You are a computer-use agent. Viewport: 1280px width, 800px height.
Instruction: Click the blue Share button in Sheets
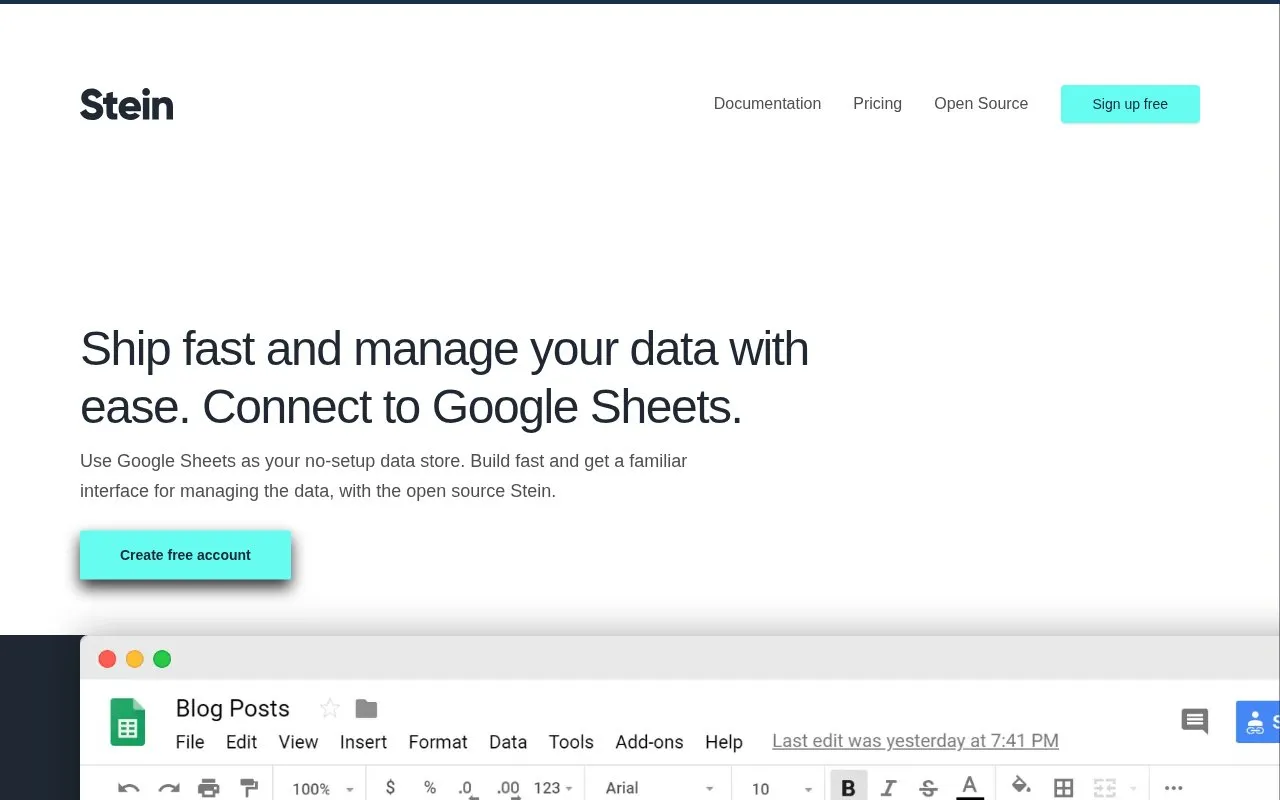click(x=1258, y=722)
